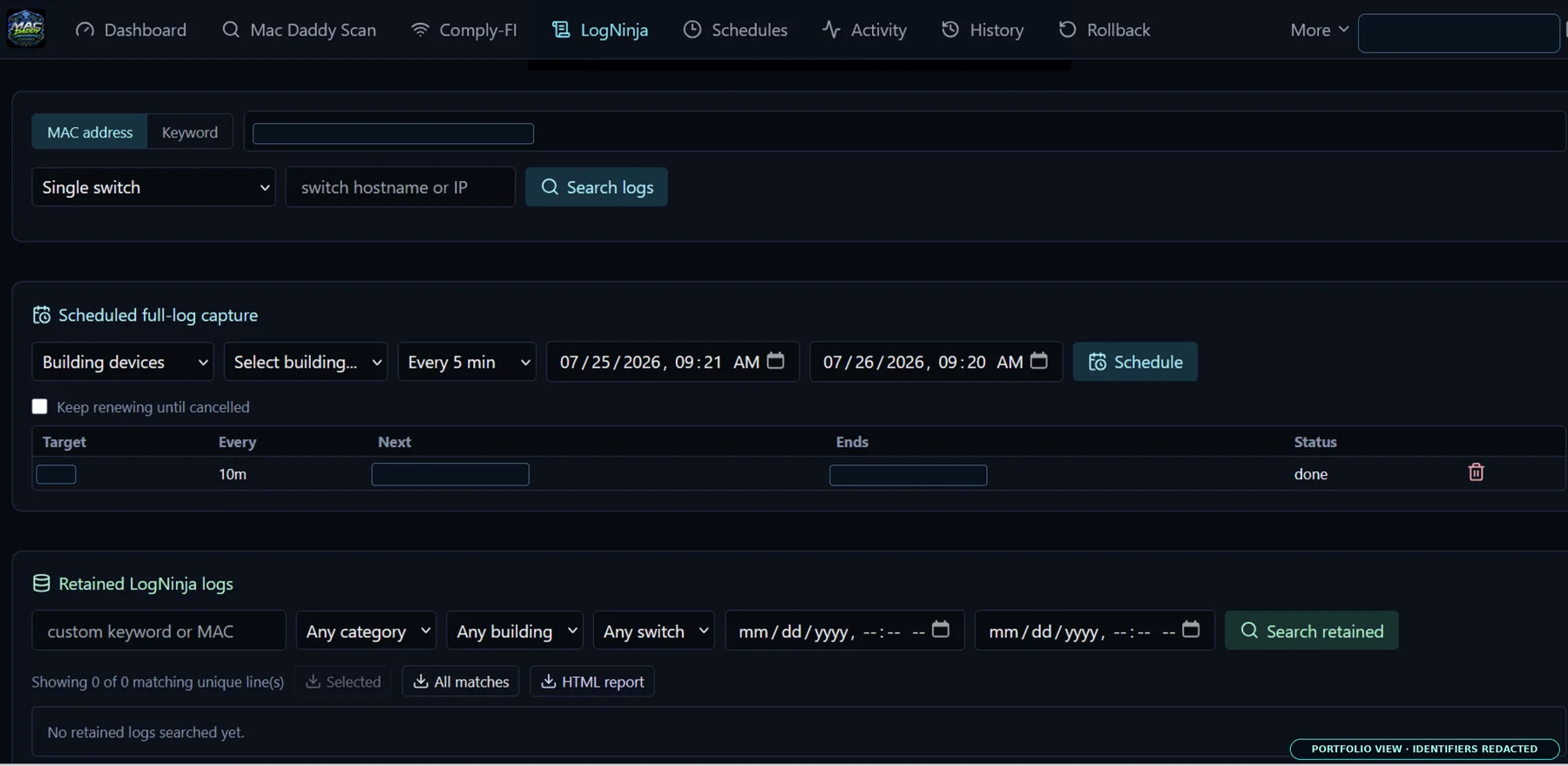This screenshot has width=1568, height=766.
Task: Click the Schedule capture button
Action: [x=1135, y=362]
